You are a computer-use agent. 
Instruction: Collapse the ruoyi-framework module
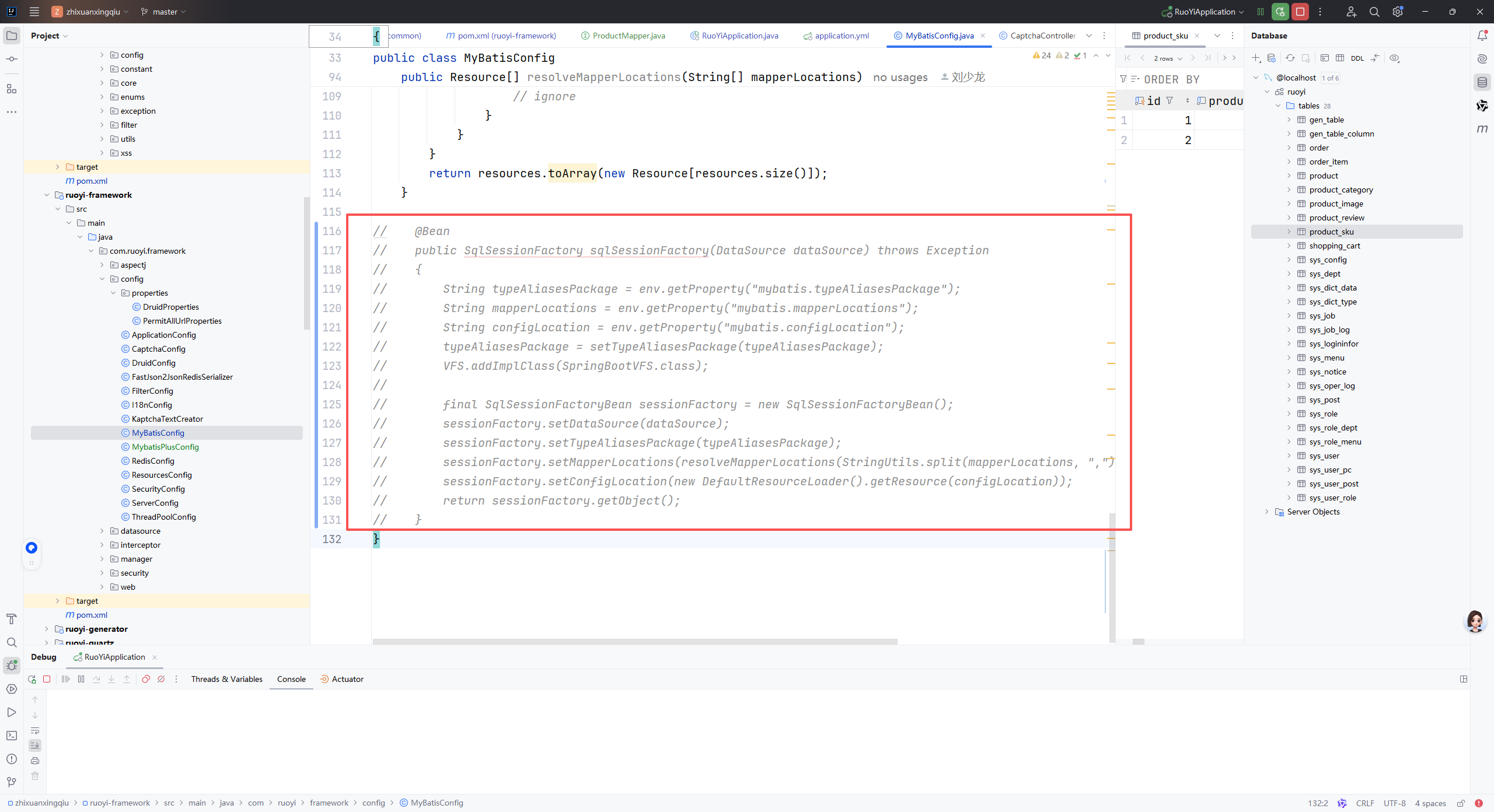tap(47, 195)
